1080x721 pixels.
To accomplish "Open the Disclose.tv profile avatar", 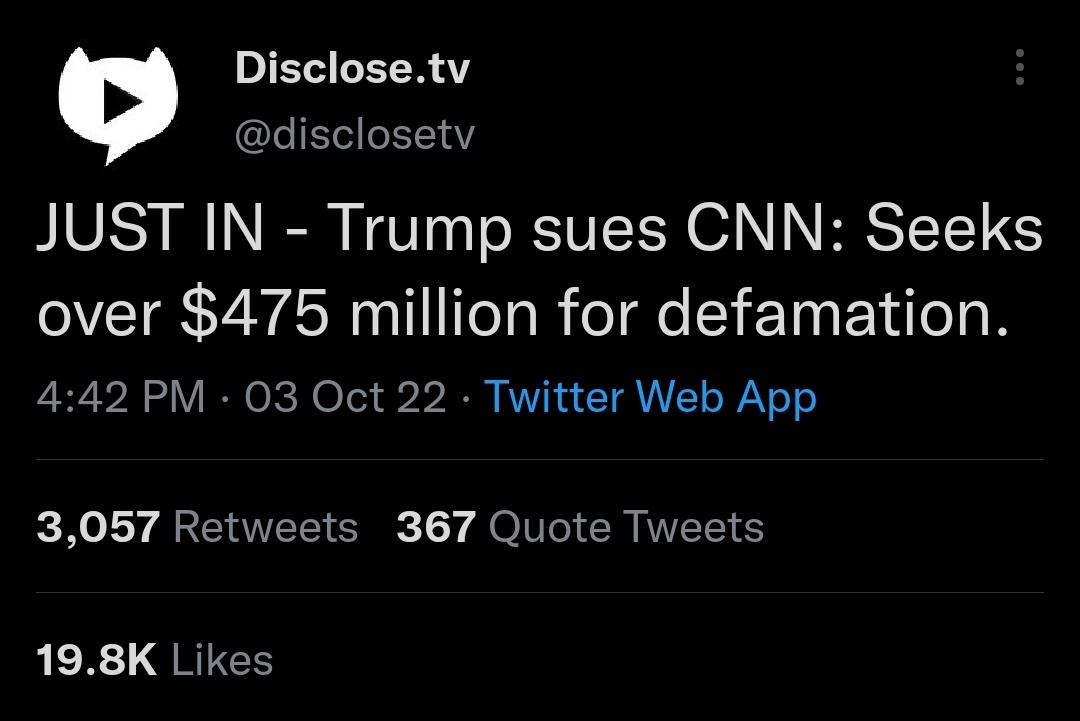I will click(118, 101).
